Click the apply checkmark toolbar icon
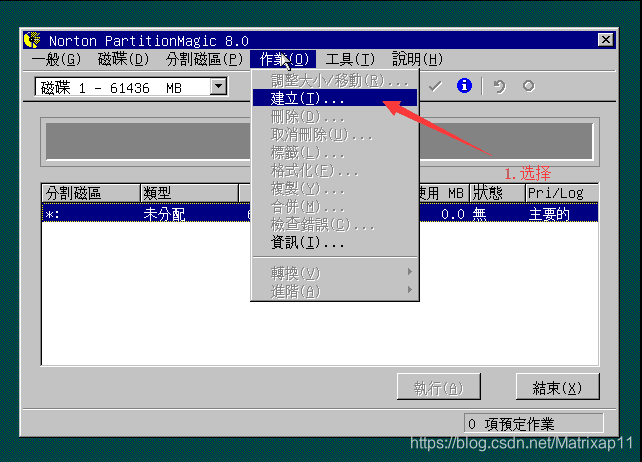642x462 pixels. [435, 86]
